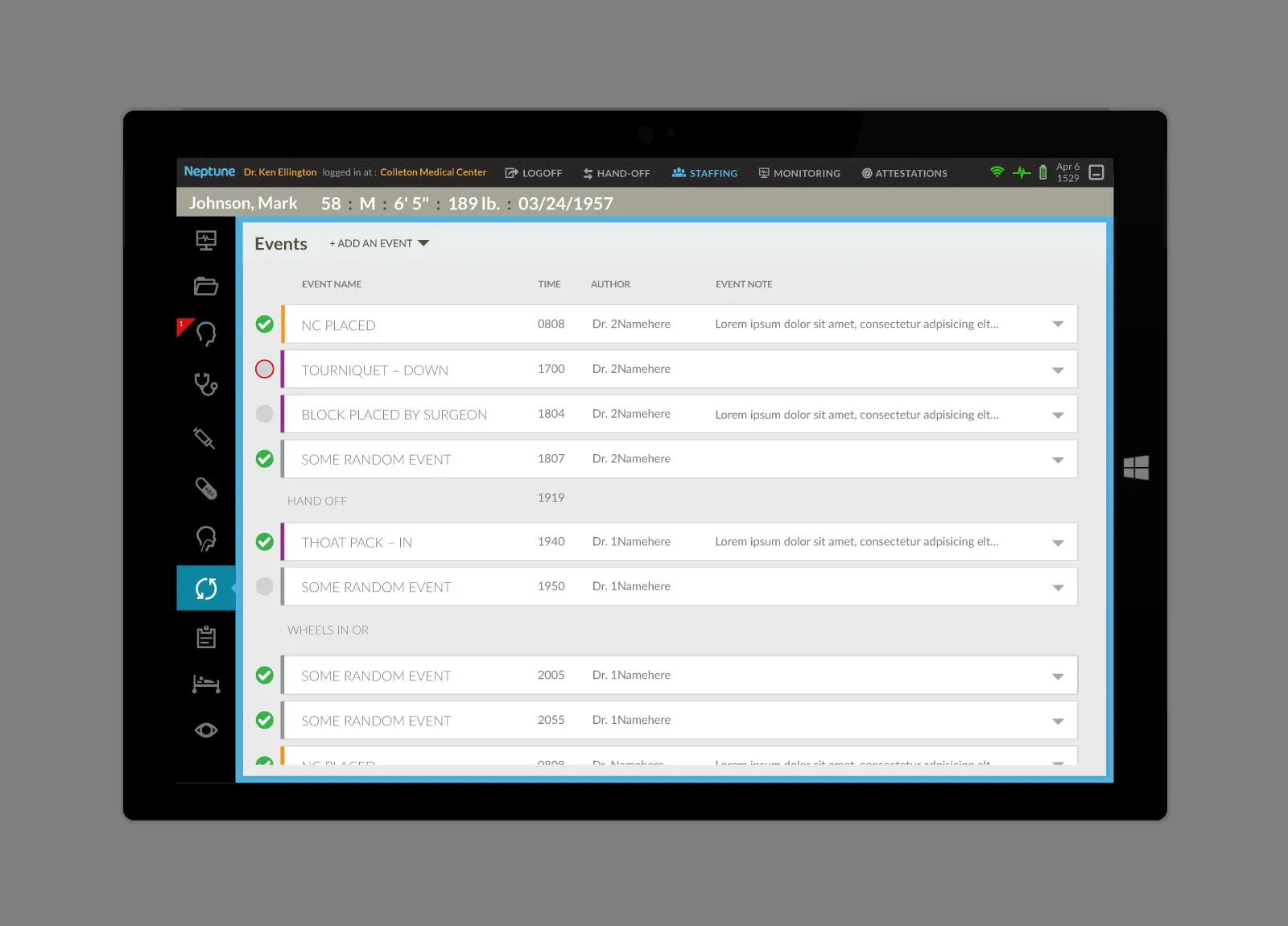Toggle the status check for NC PLACED at 0808
This screenshot has height=926, width=1288.
point(265,324)
